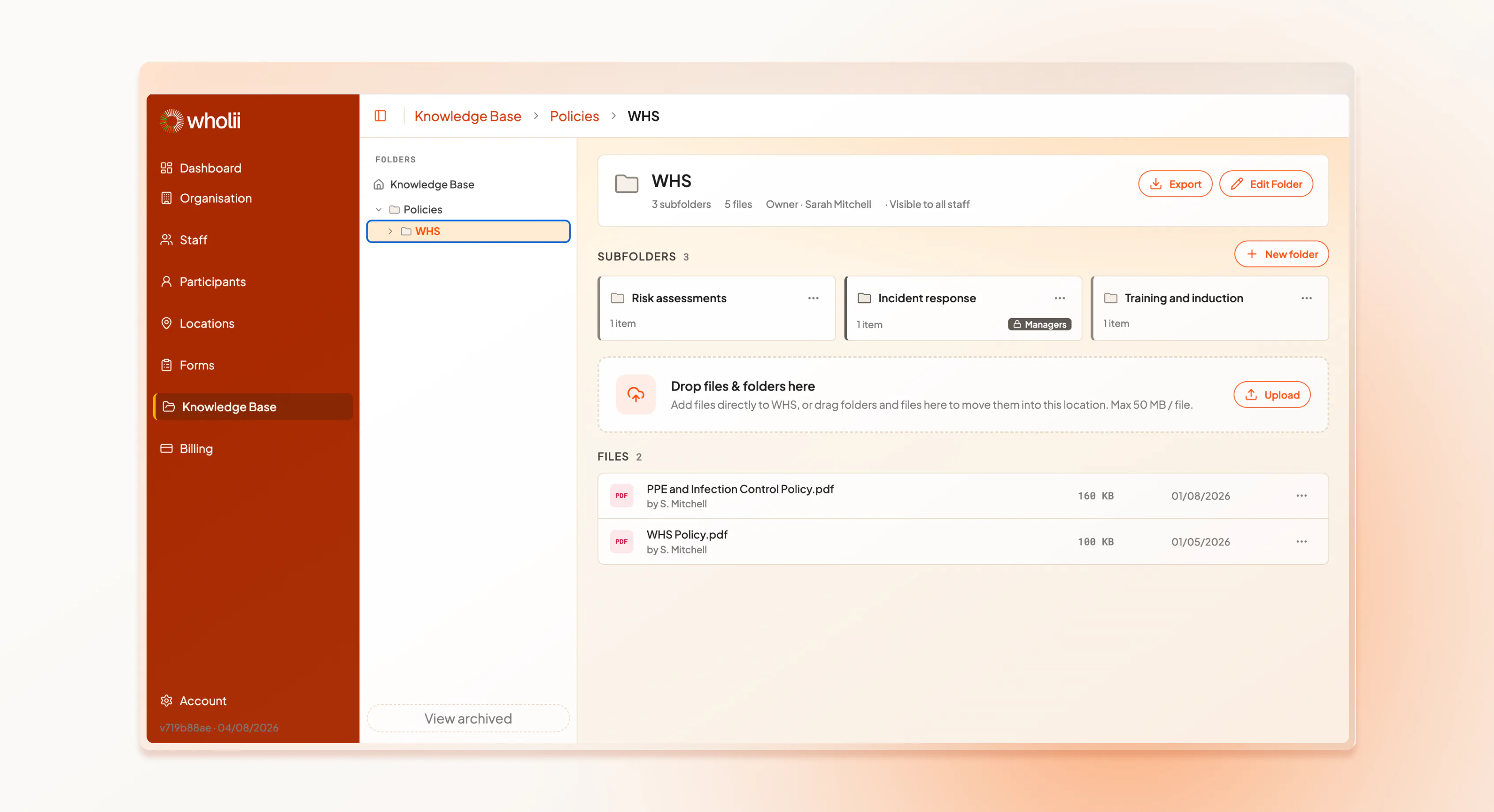Open more options for PPE and Infection Control Policy.pdf

(1302, 496)
